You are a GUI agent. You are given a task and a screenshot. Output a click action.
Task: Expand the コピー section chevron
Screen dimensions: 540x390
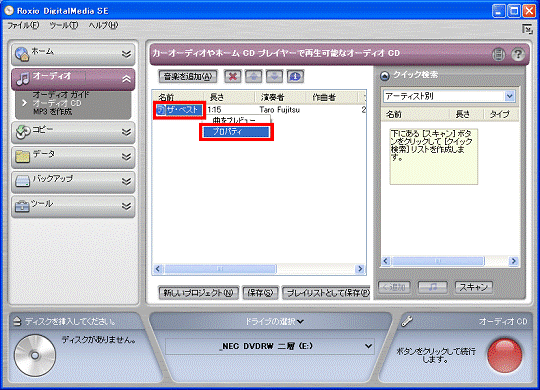[126, 132]
